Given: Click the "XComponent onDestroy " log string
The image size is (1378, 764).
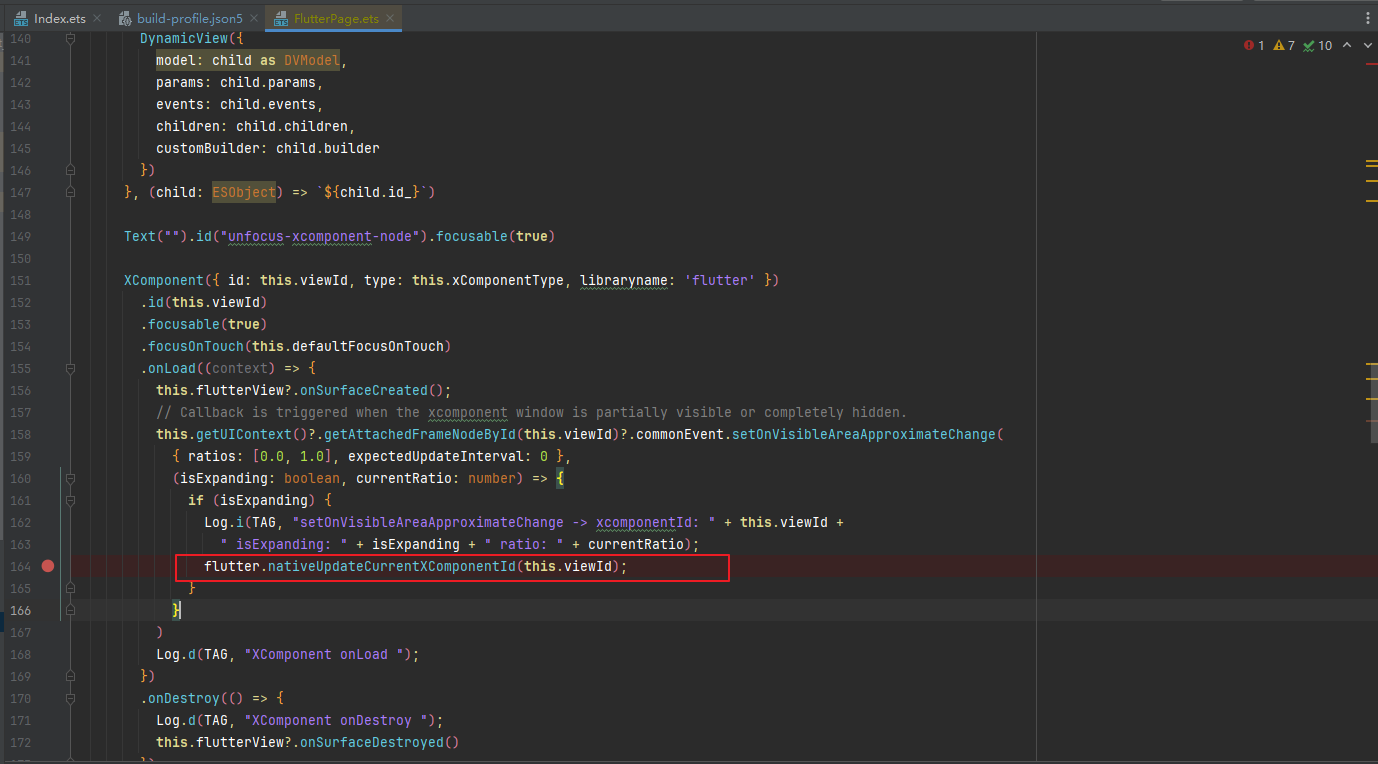Looking at the screenshot, I should (x=340, y=720).
